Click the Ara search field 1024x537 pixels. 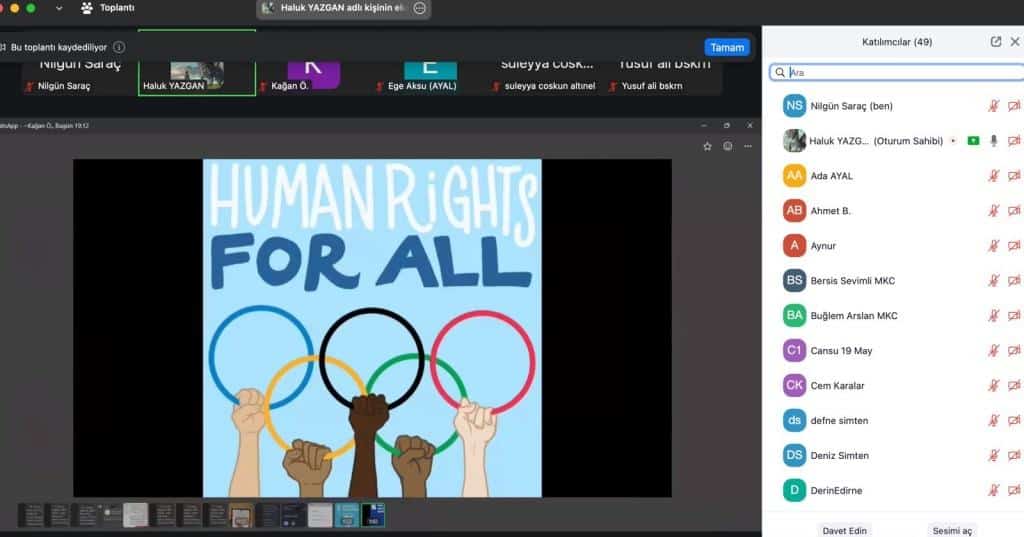895,72
